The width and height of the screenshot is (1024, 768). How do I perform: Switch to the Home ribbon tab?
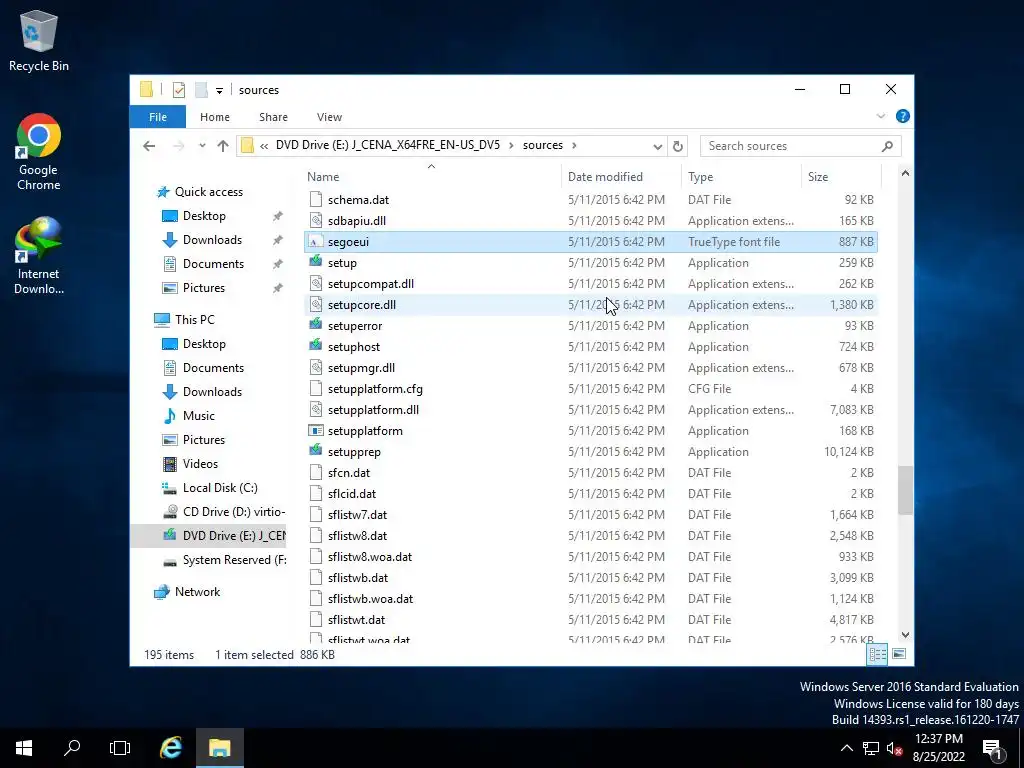pos(215,117)
